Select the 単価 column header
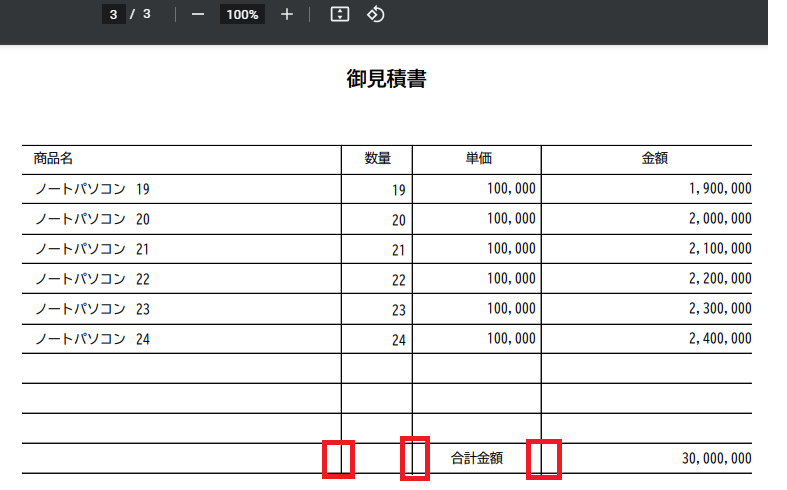The height and width of the screenshot is (490, 787). click(477, 159)
